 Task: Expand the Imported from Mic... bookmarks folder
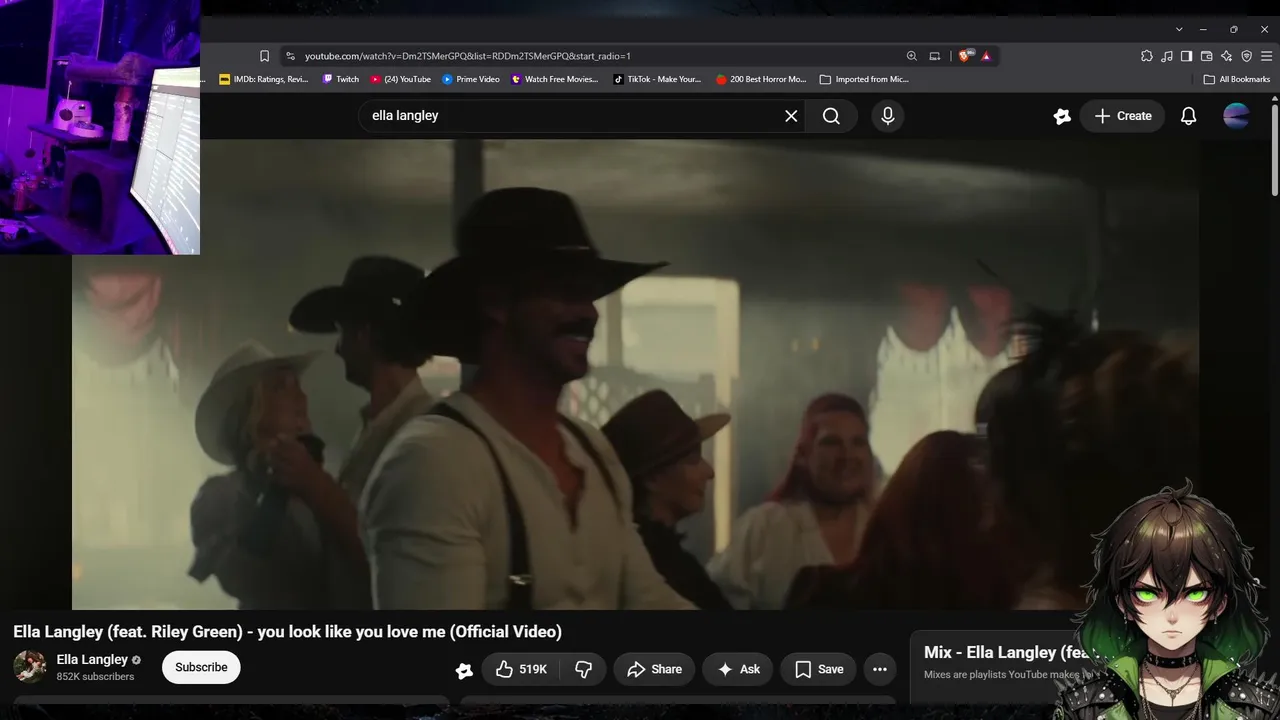[864, 79]
